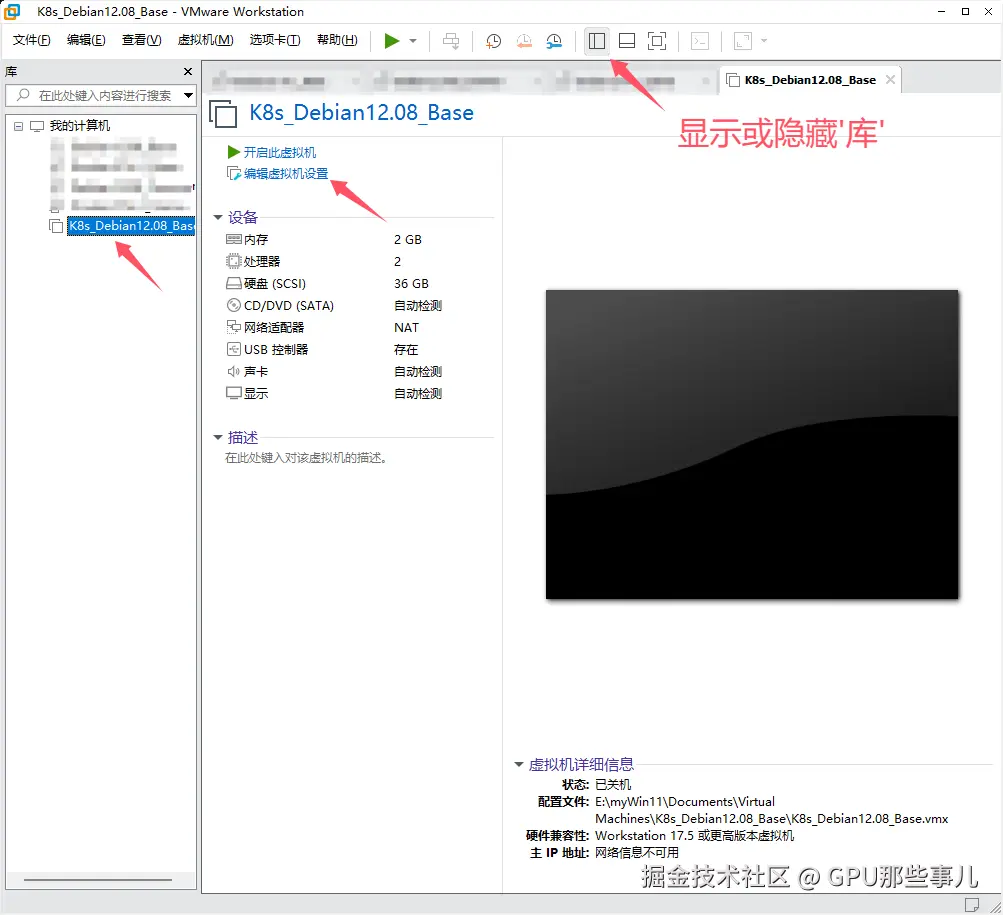Collapse the 我的计算机 tree node
Image resolution: width=1003 pixels, height=915 pixels.
coord(19,126)
